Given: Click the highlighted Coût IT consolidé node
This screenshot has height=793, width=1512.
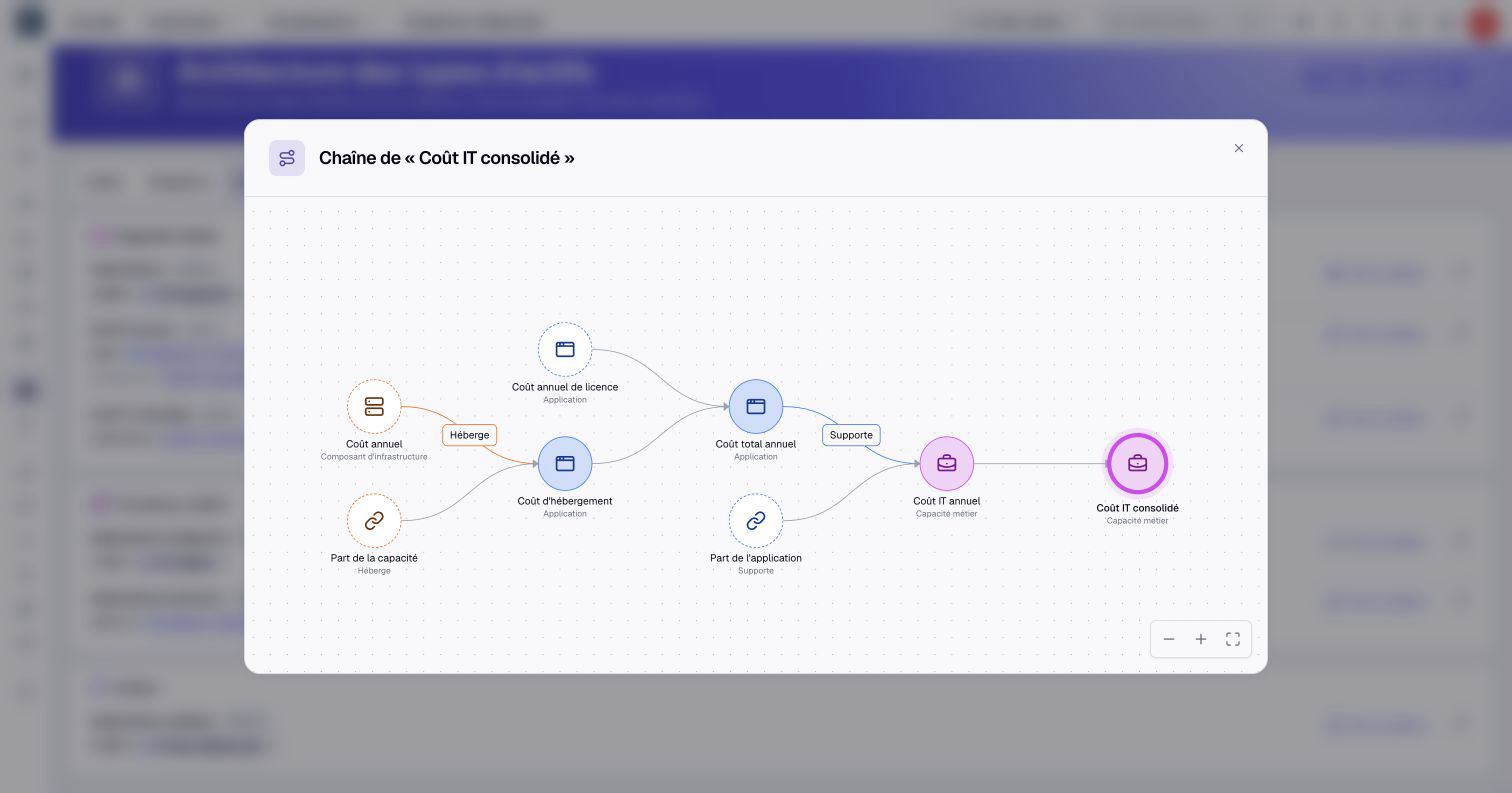Looking at the screenshot, I should click(1138, 464).
